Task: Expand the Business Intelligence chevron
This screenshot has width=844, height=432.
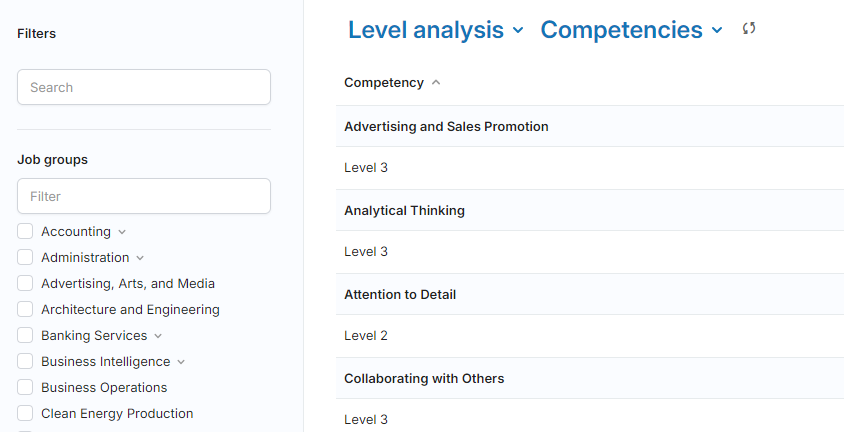Action: 181,362
